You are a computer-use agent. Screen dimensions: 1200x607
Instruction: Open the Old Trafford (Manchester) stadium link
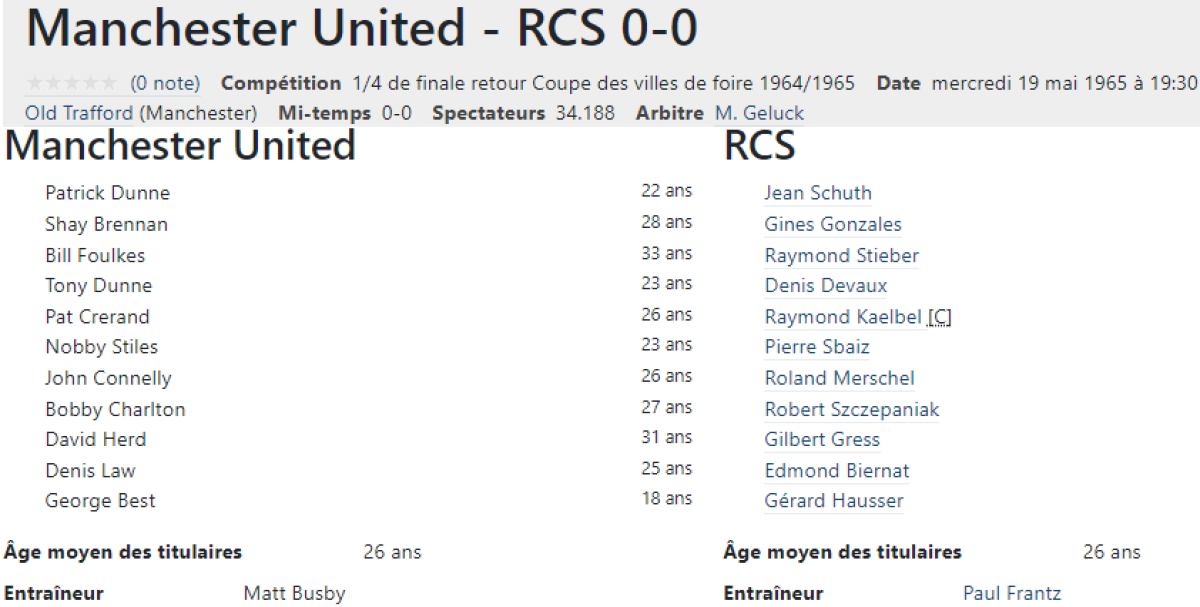141,113
